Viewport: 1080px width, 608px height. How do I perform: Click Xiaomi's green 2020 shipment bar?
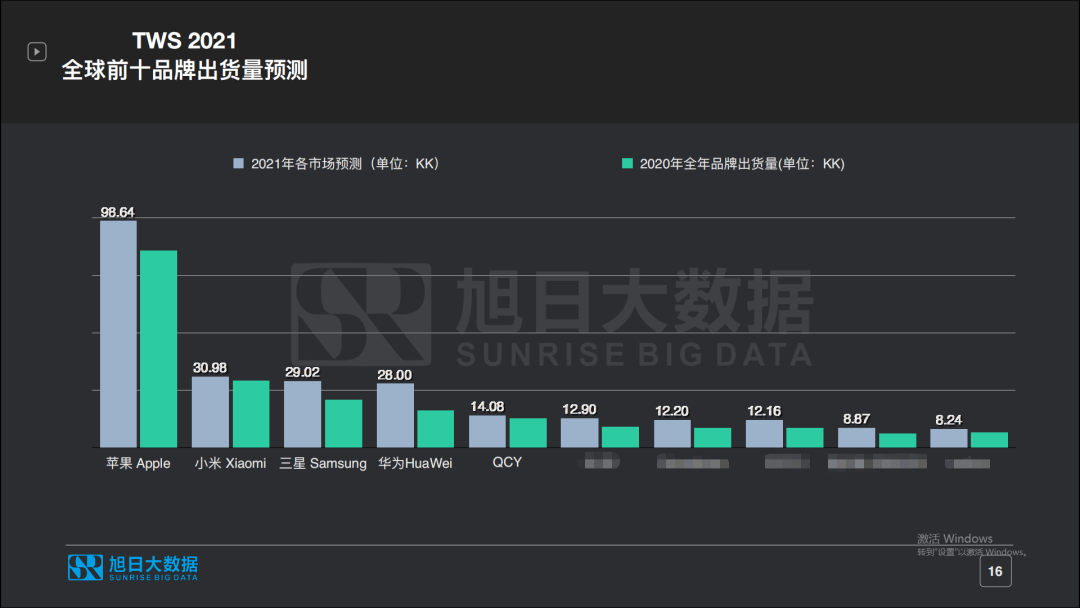point(251,414)
